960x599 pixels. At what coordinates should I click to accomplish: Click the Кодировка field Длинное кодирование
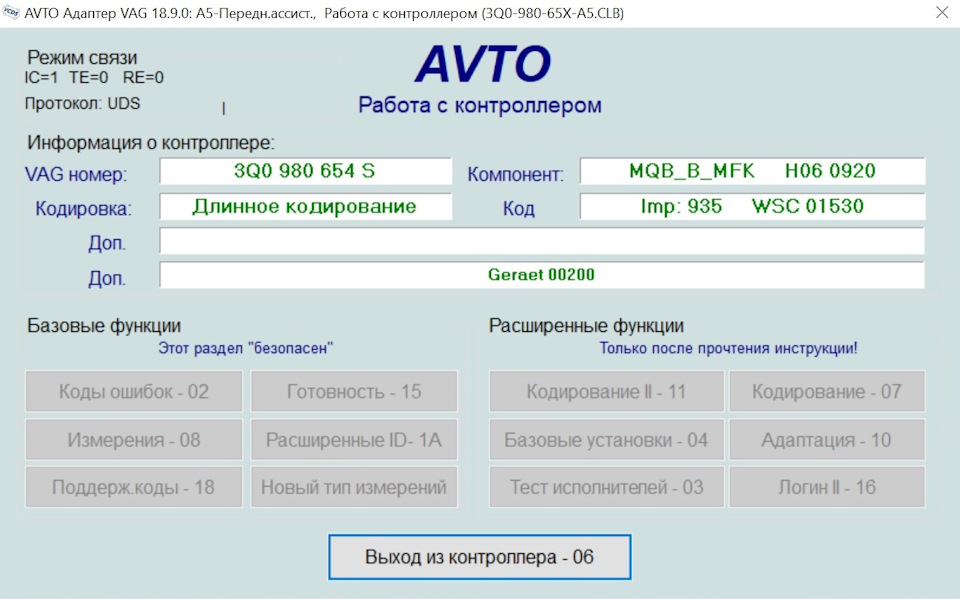tap(306, 206)
